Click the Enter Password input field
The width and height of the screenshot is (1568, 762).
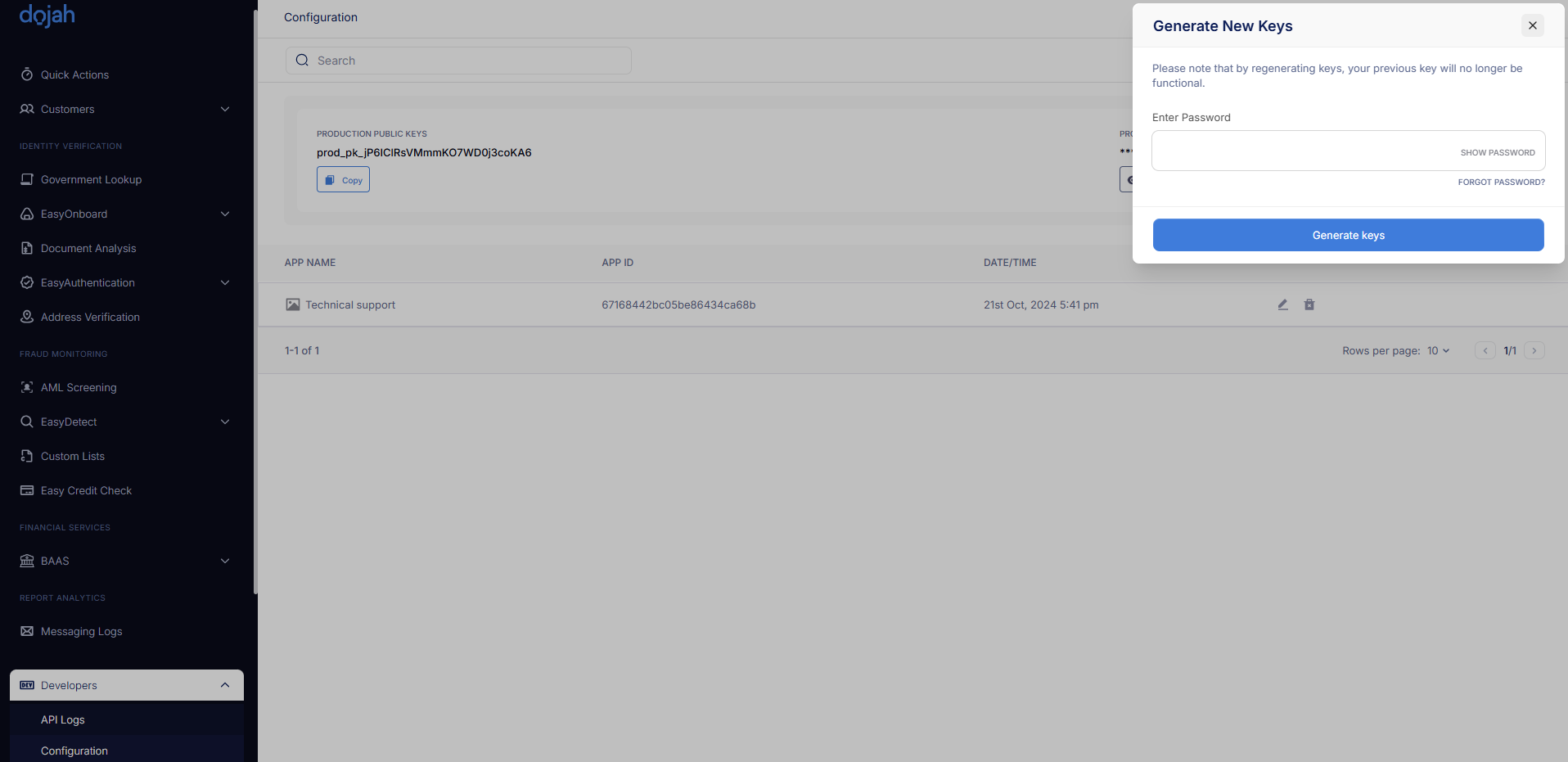[x=1301, y=151]
